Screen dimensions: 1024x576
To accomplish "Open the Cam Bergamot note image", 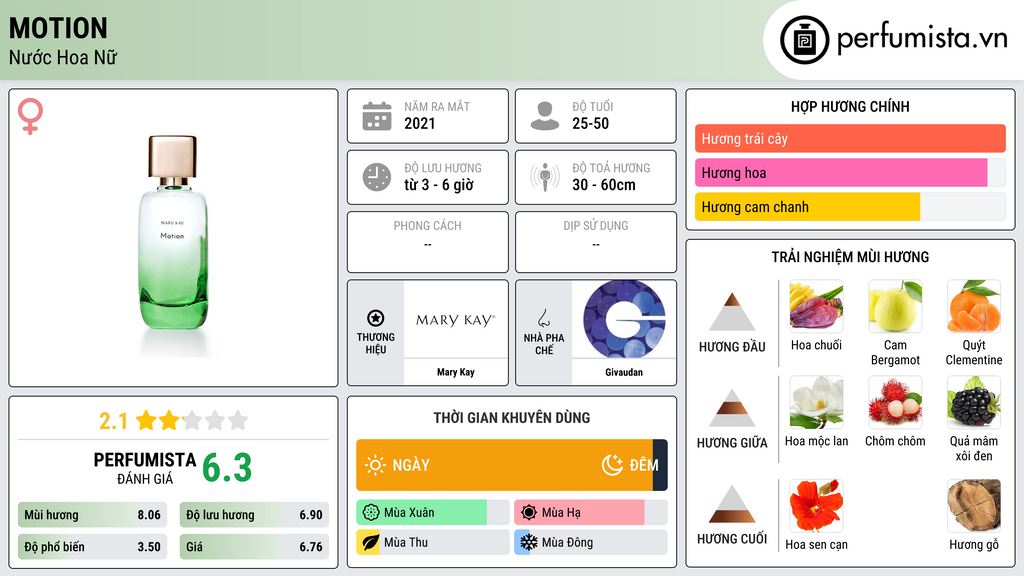I will pyautogui.click(x=895, y=306).
